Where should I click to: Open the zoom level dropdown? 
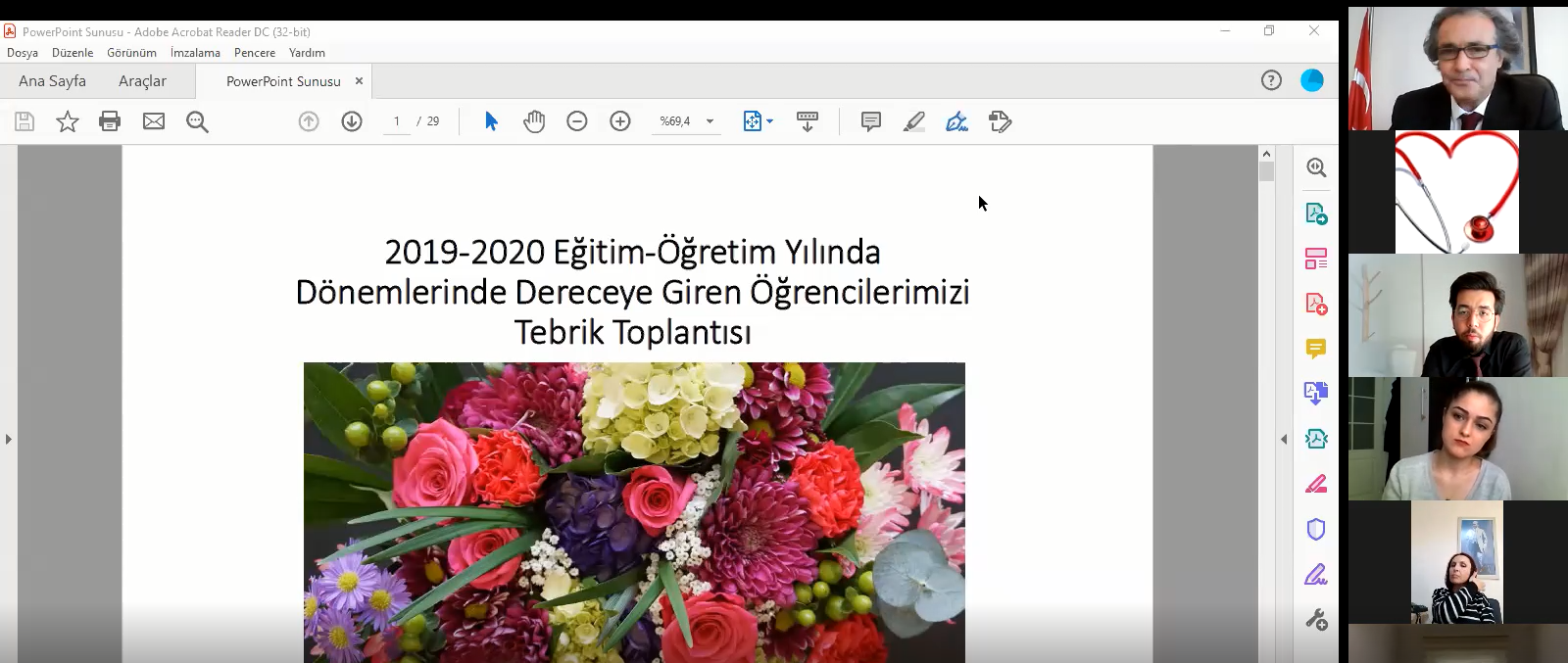[710, 121]
